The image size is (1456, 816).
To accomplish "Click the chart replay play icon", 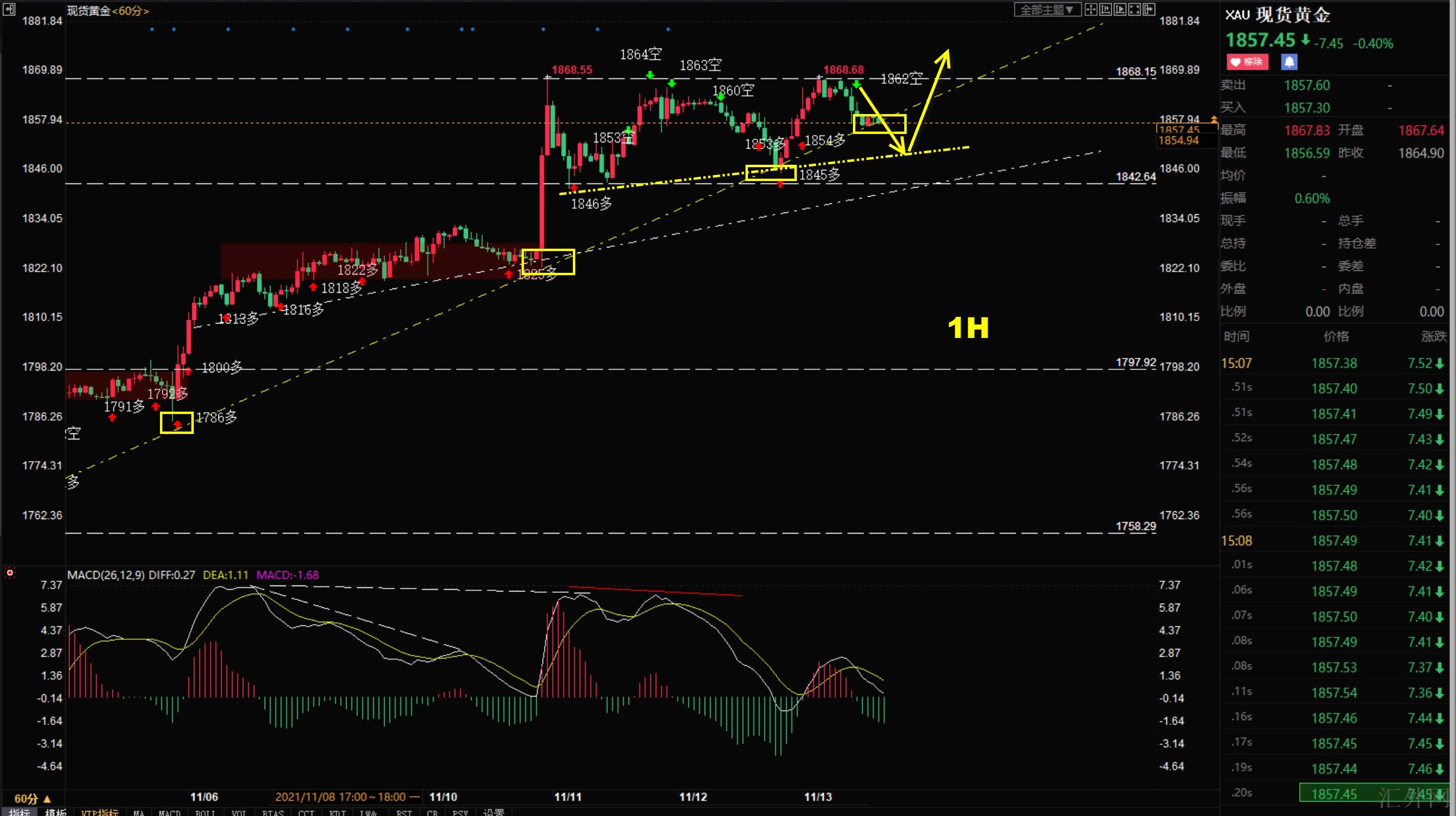I will point(1120,9).
